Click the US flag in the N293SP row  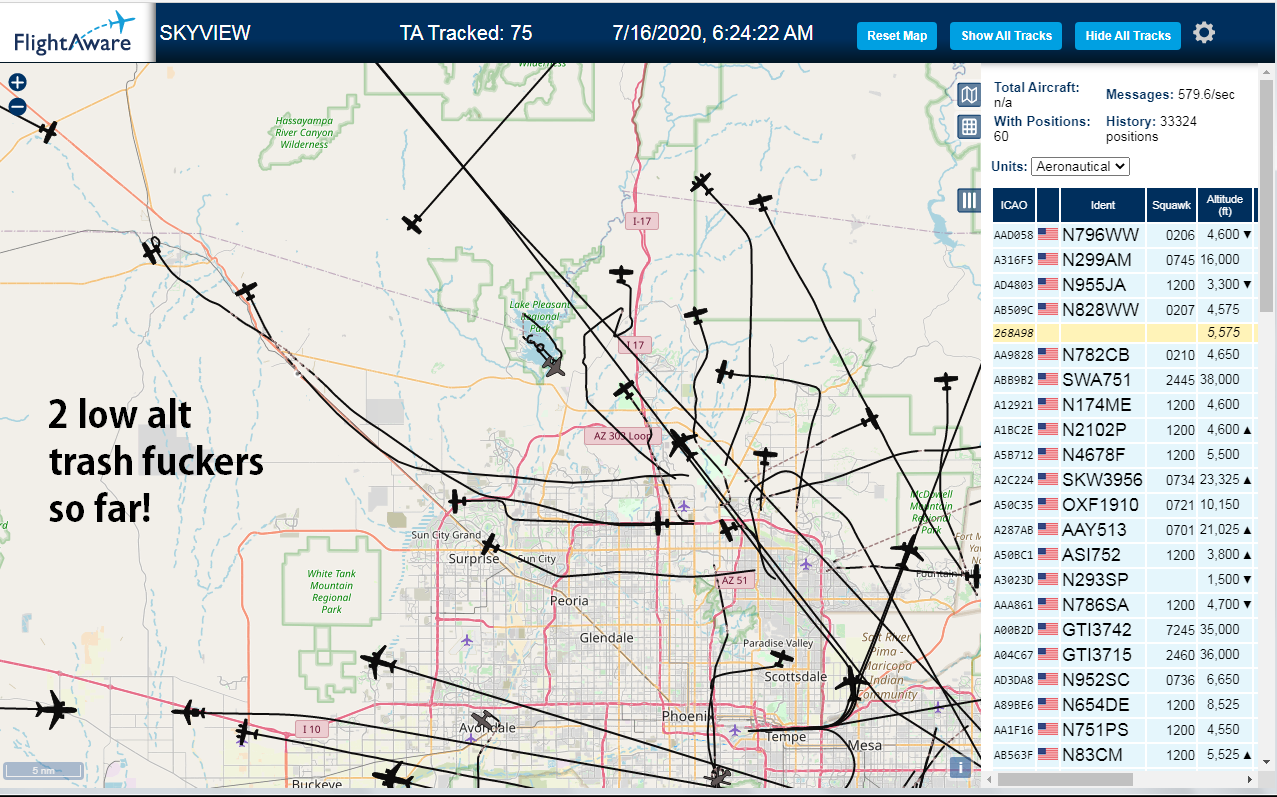1048,579
